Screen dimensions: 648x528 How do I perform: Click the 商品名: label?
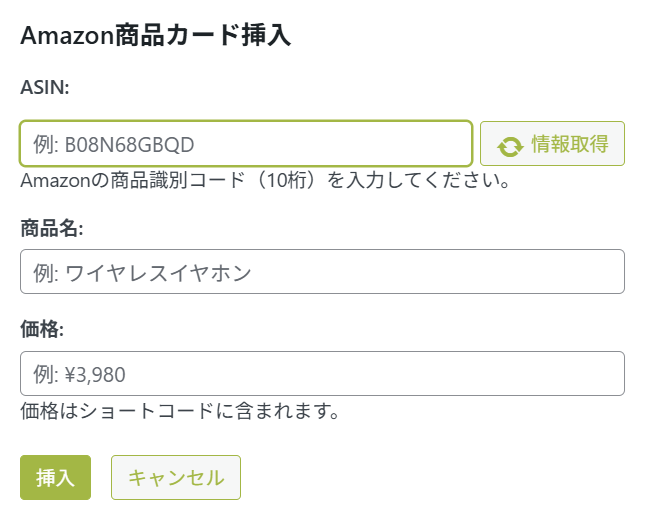52,228
